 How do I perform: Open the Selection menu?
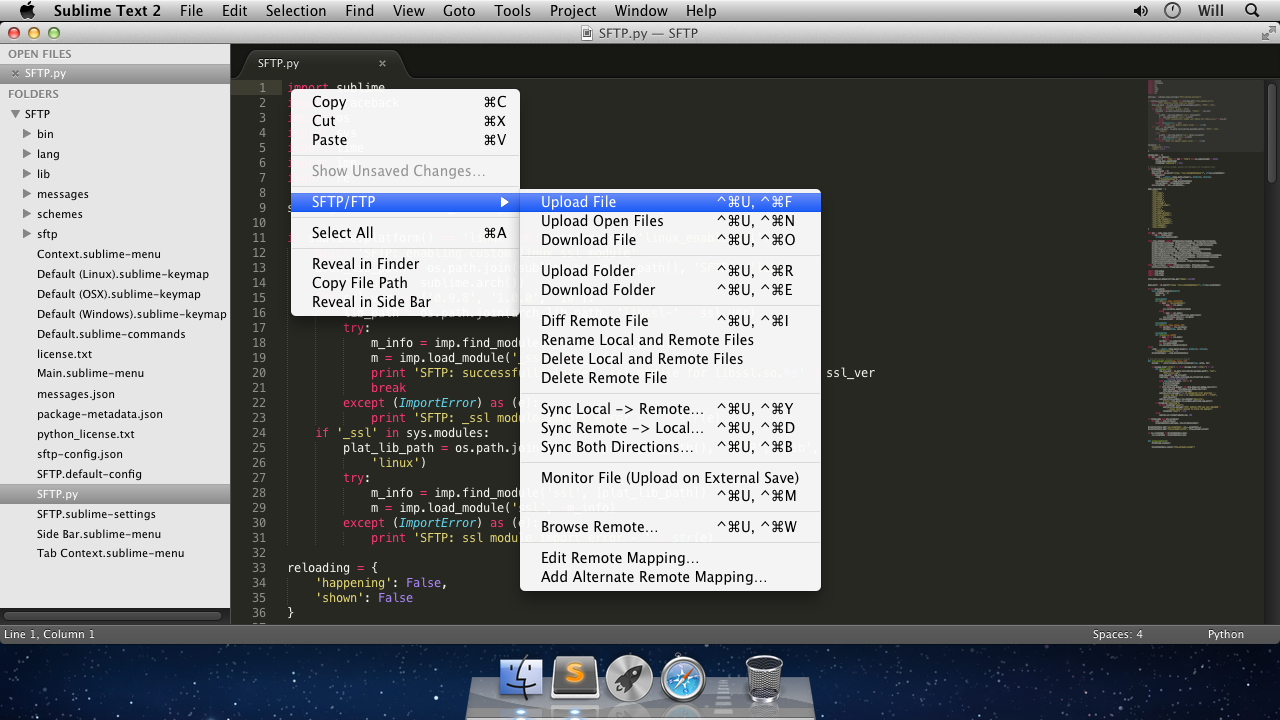(x=296, y=11)
